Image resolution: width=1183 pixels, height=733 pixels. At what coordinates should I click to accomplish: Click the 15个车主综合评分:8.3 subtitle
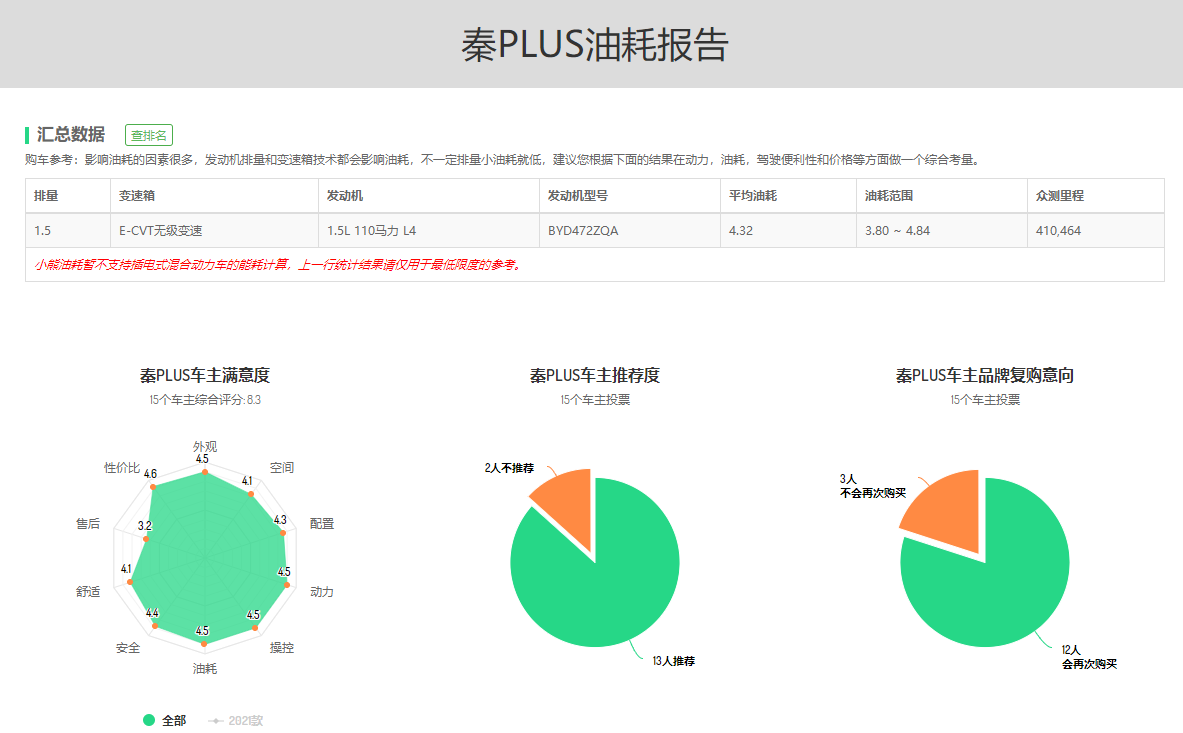[204, 400]
